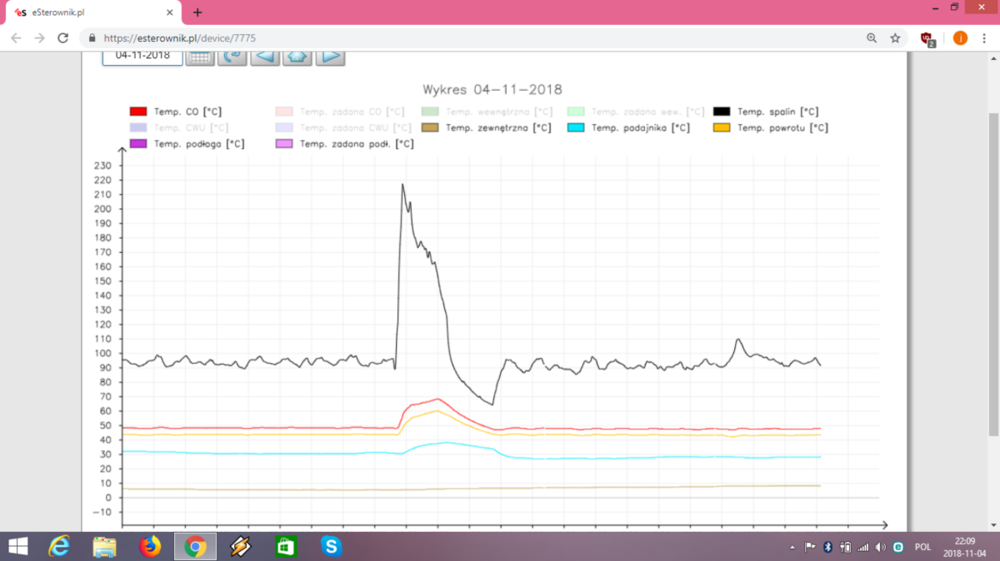Open the browser zoom magnifier icon
Screen dimensions: 1000x561
tap(871, 38)
